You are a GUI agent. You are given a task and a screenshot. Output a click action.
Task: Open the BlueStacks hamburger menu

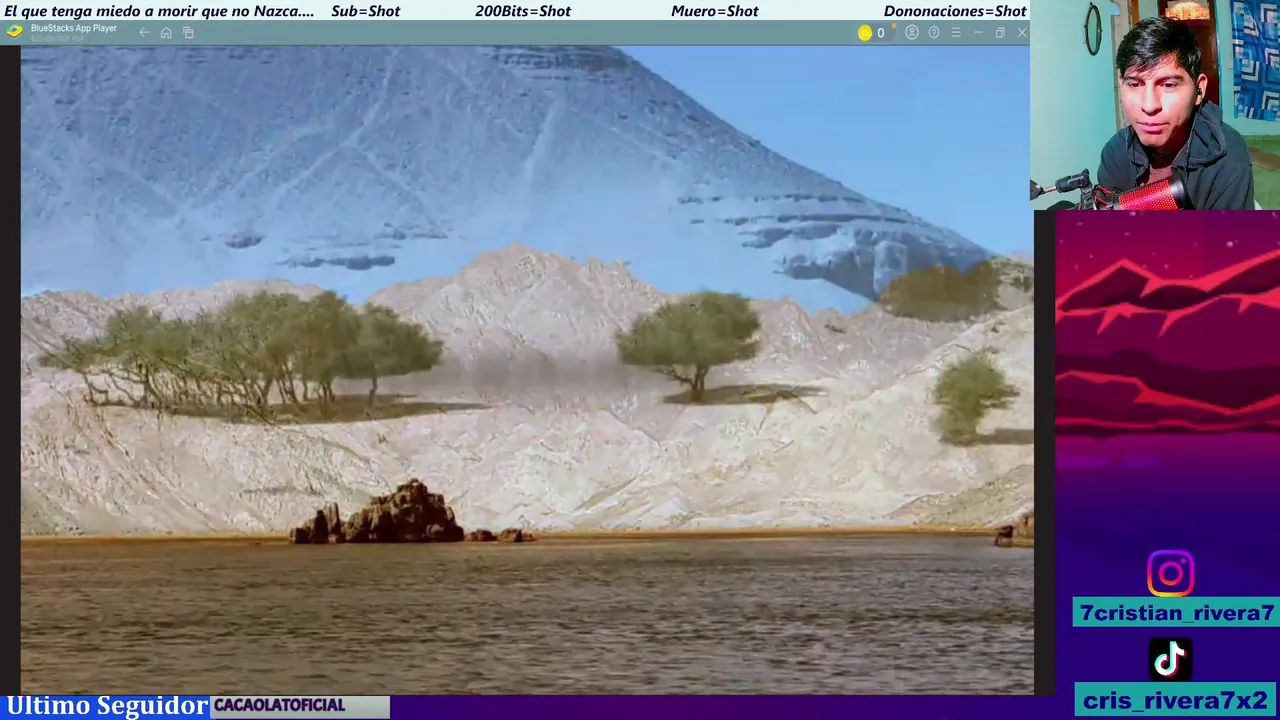tap(956, 33)
